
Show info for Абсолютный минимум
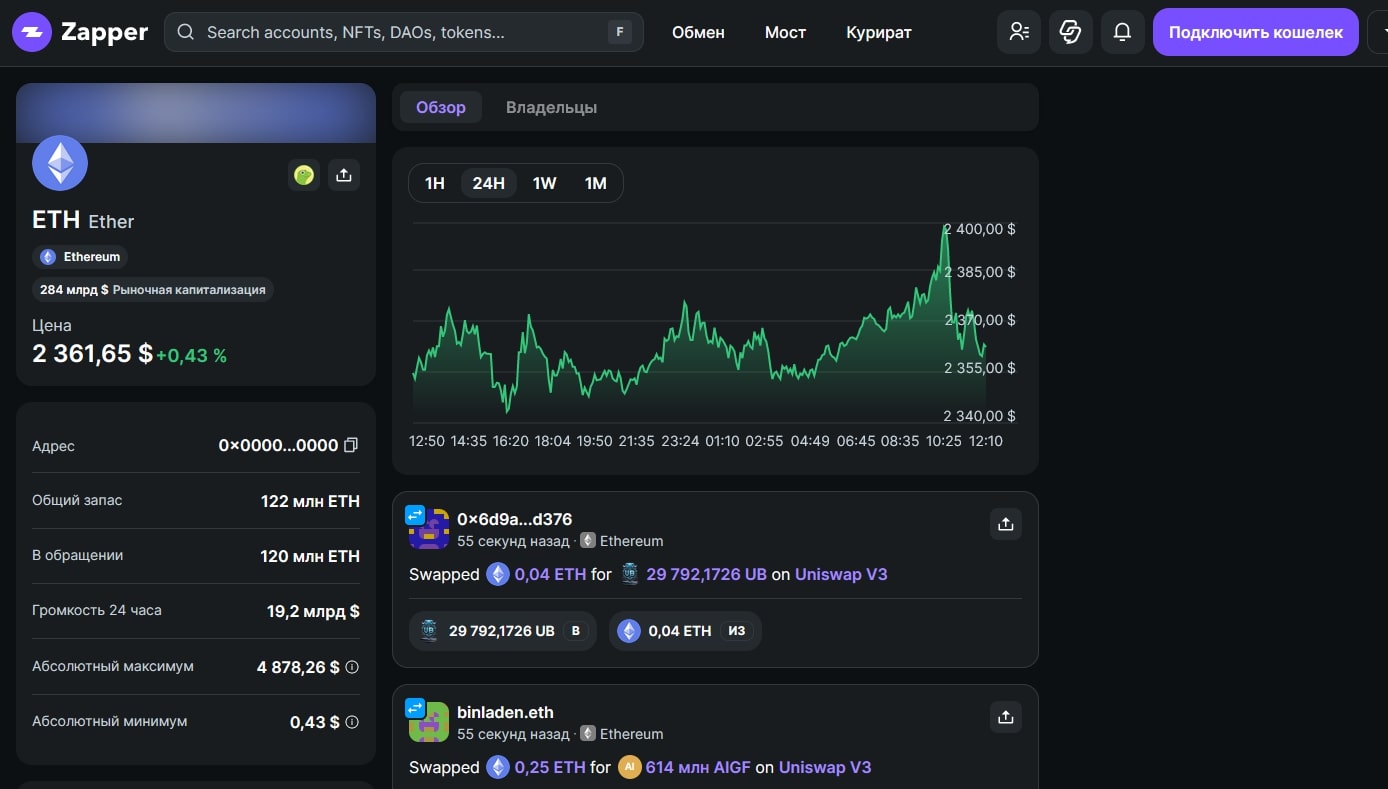point(352,722)
